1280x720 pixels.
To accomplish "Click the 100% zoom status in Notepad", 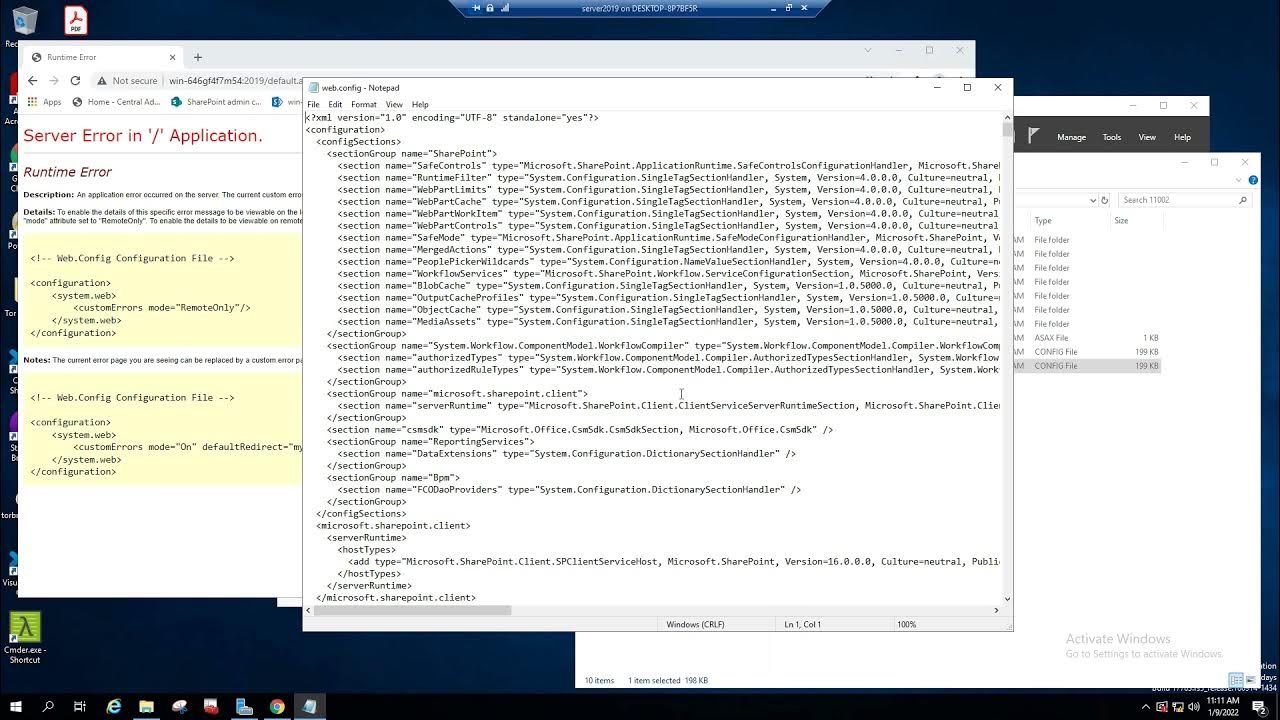I will (x=906, y=624).
